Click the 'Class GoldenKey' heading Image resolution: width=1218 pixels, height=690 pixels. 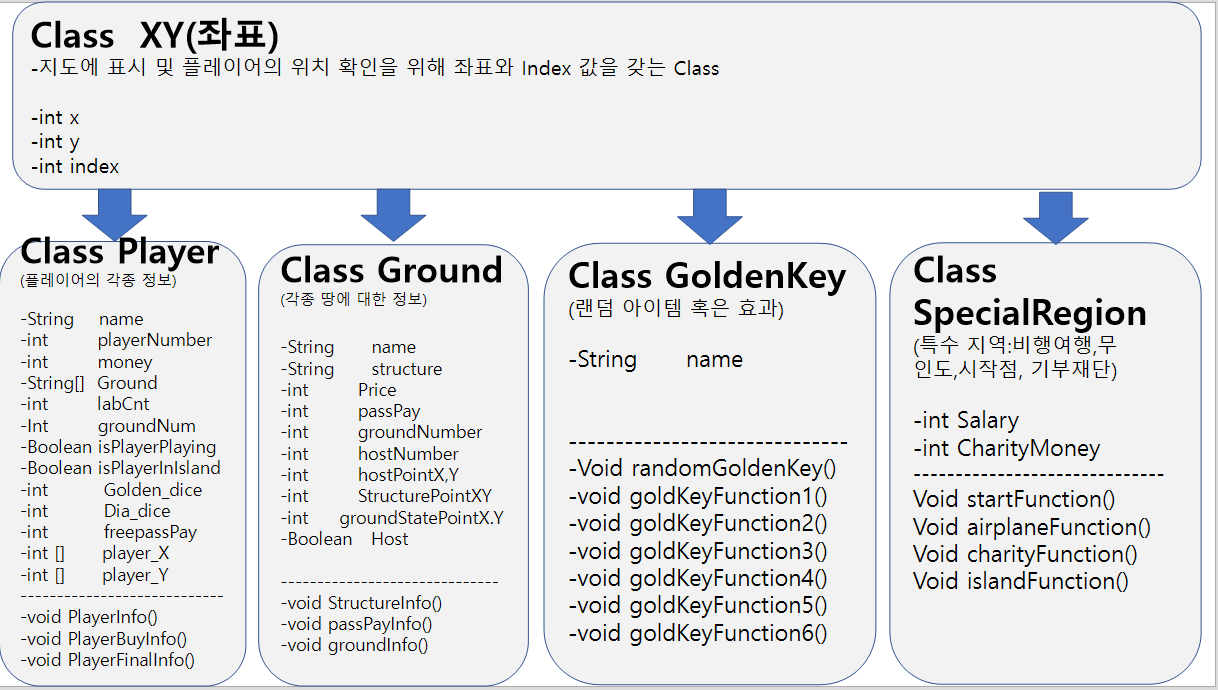click(x=707, y=276)
